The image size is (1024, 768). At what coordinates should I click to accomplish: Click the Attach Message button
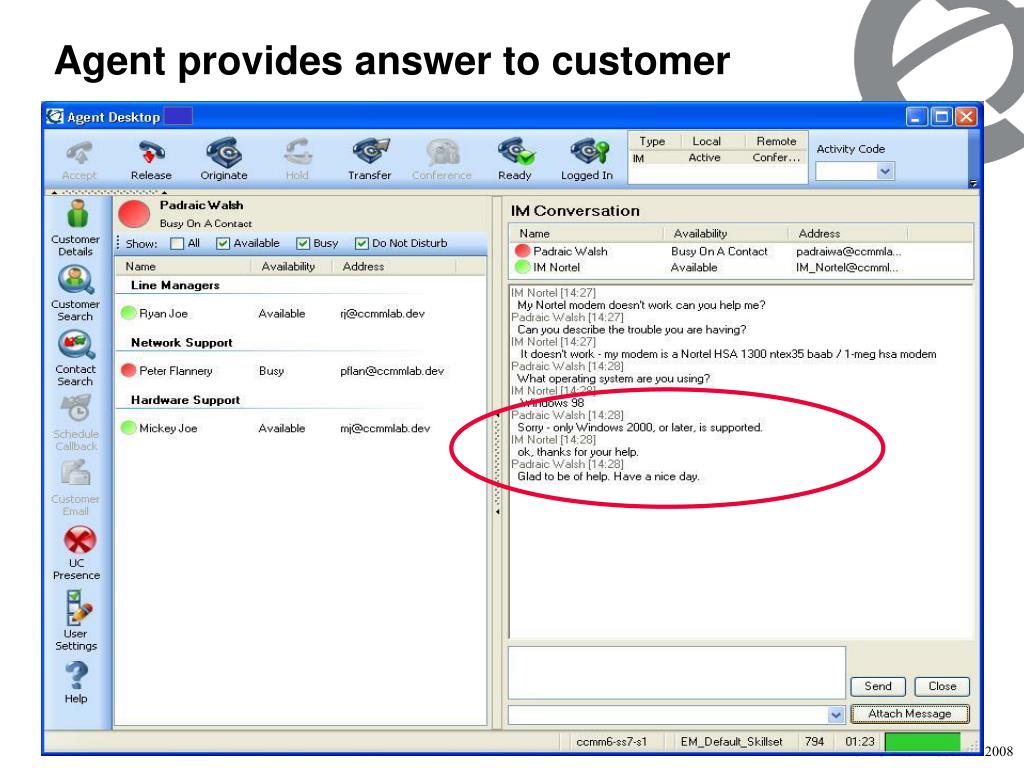click(x=910, y=714)
